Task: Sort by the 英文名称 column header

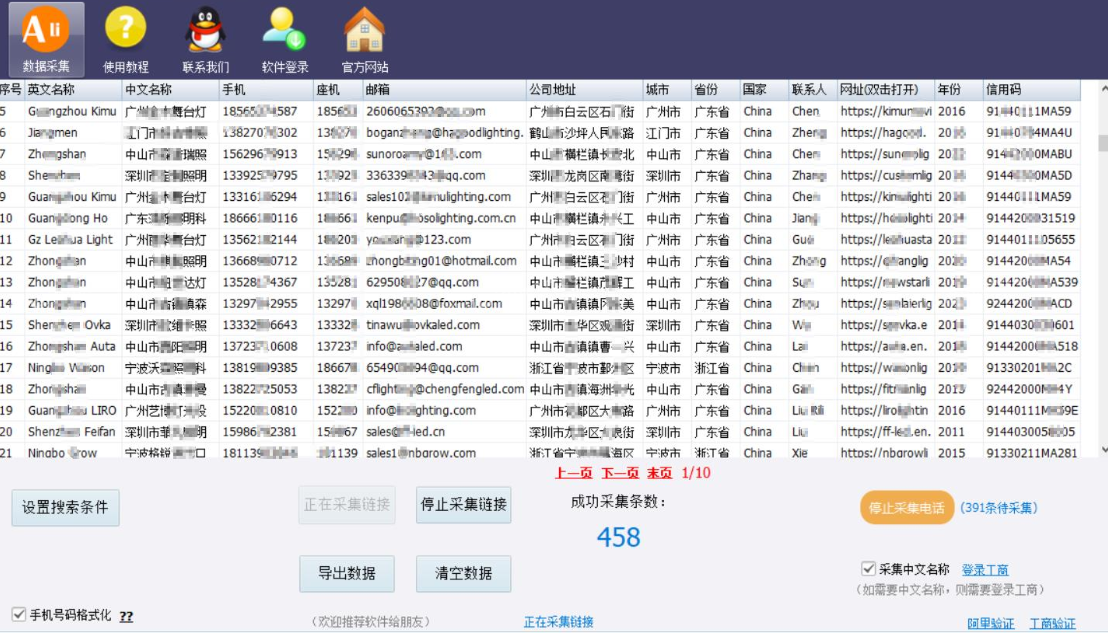Action: [72, 90]
